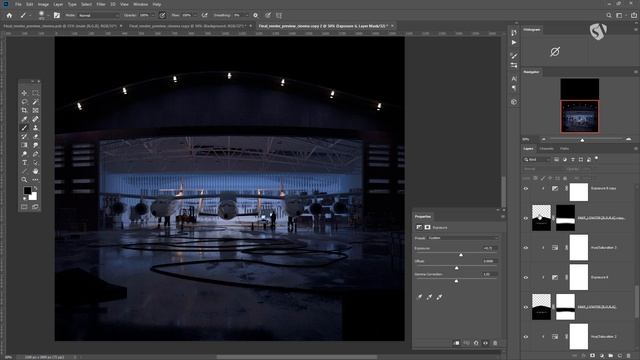Select the Healing Brush tool
The width and height of the screenshot is (640, 360).
[36, 119]
